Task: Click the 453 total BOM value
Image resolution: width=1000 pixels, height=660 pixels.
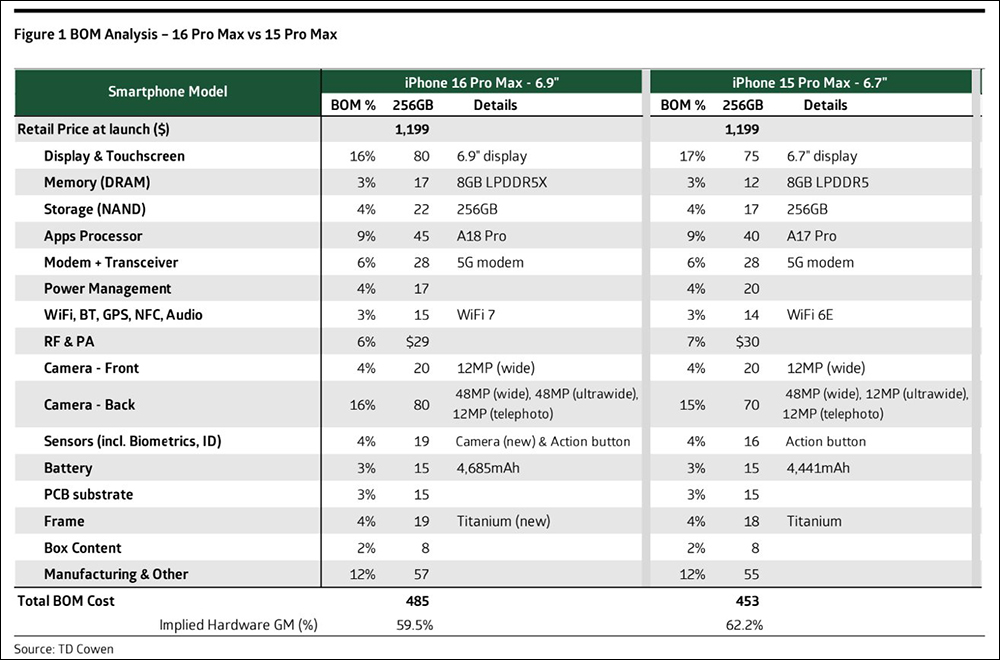Action: (747, 601)
